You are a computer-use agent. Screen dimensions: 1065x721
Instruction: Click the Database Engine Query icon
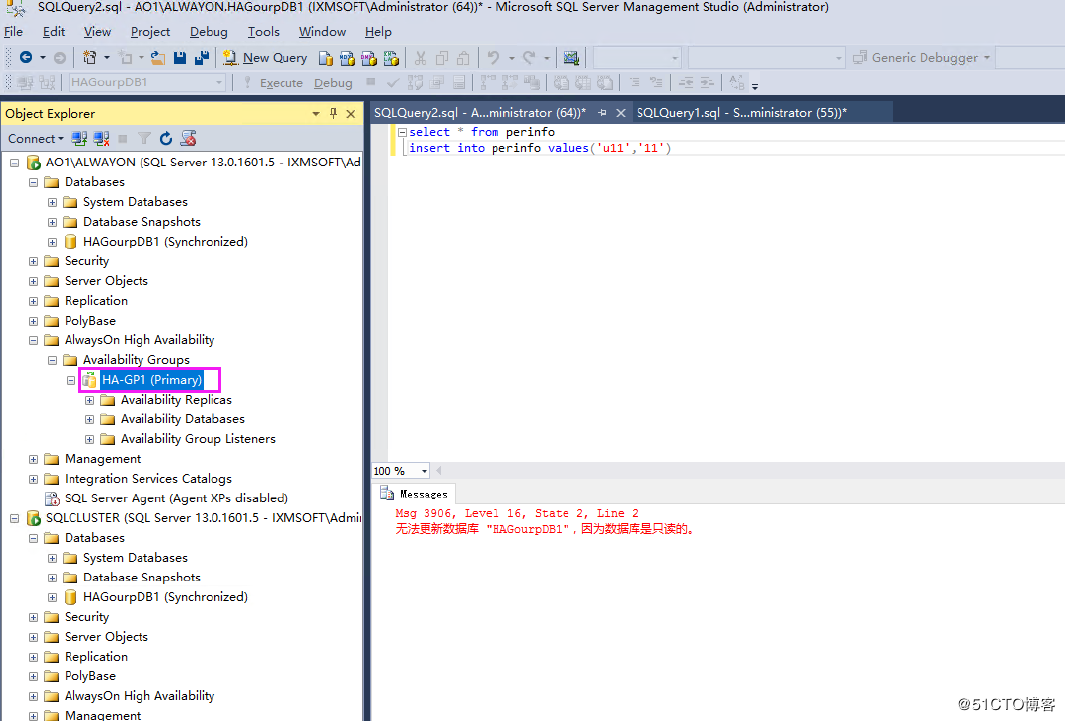[326, 58]
